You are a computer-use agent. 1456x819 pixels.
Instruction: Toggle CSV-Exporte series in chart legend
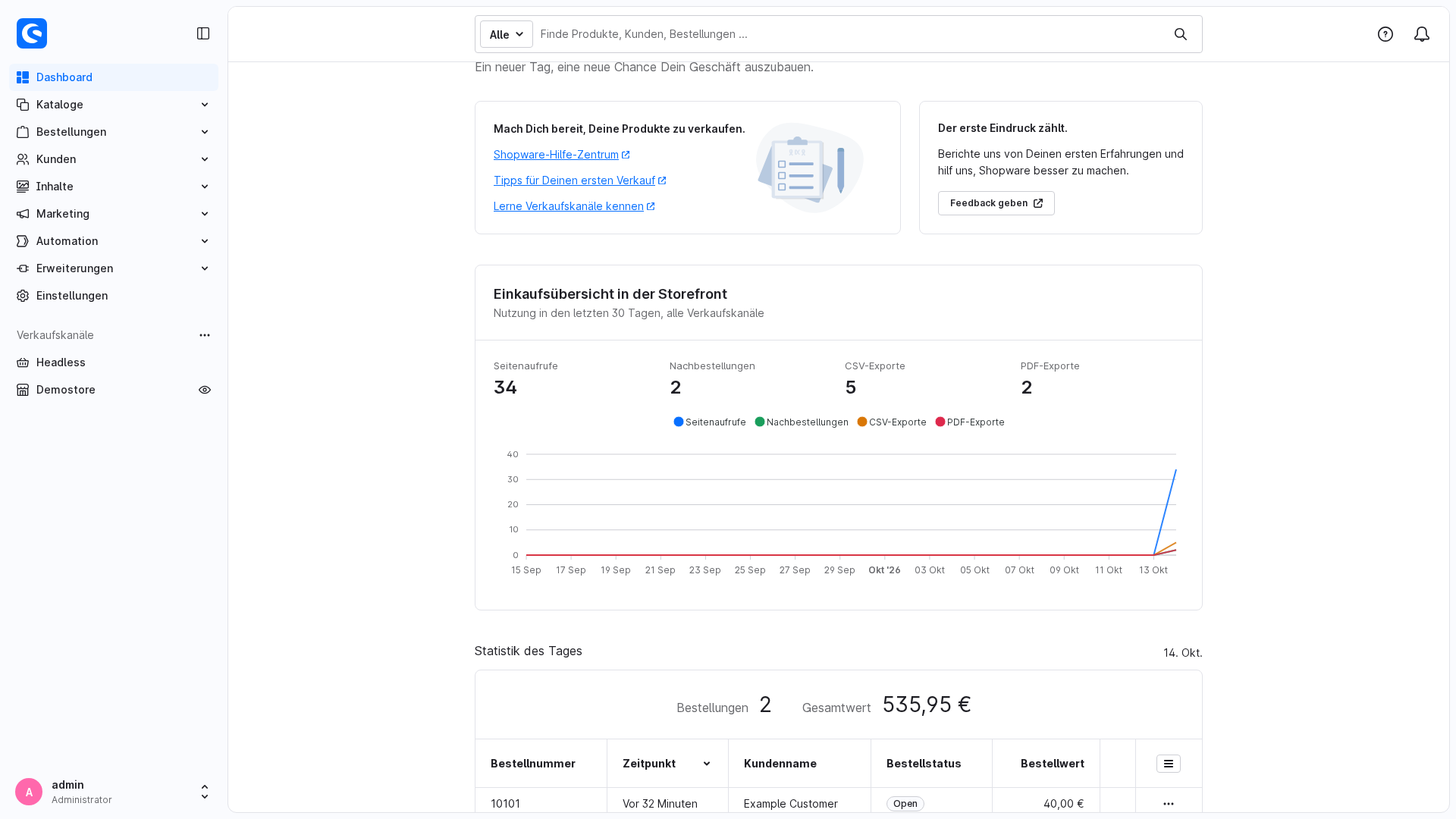click(x=892, y=422)
